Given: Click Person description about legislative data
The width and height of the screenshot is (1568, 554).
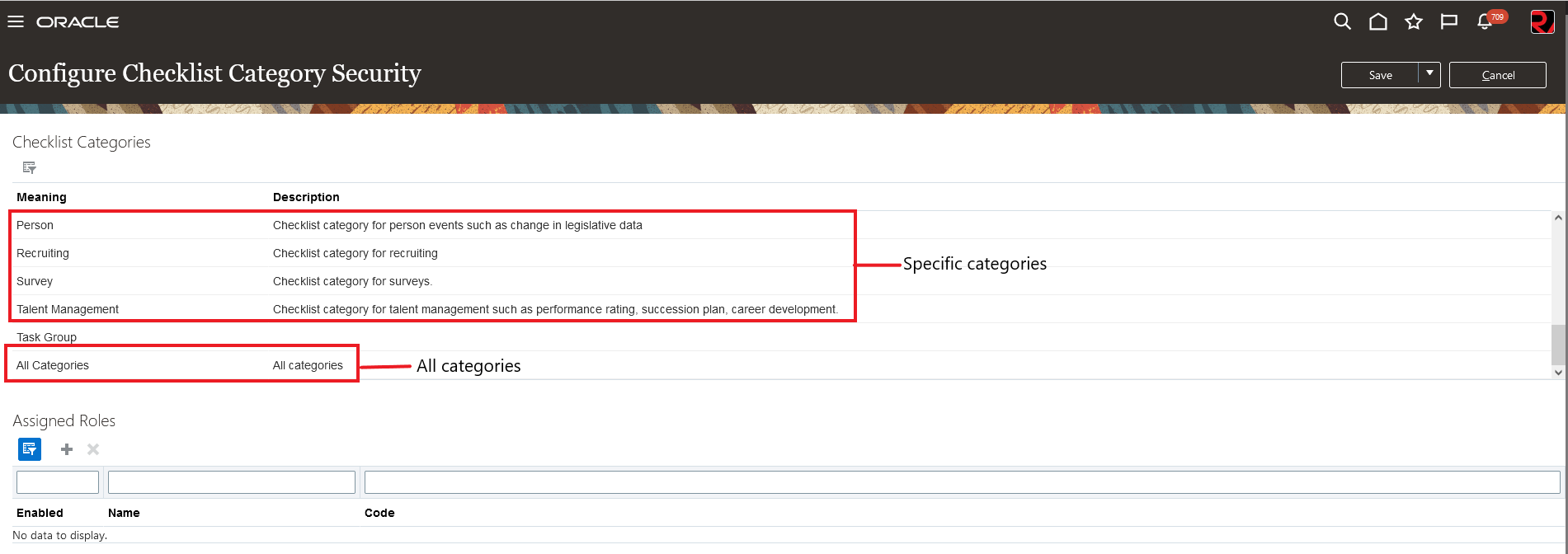Looking at the screenshot, I should click(458, 225).
